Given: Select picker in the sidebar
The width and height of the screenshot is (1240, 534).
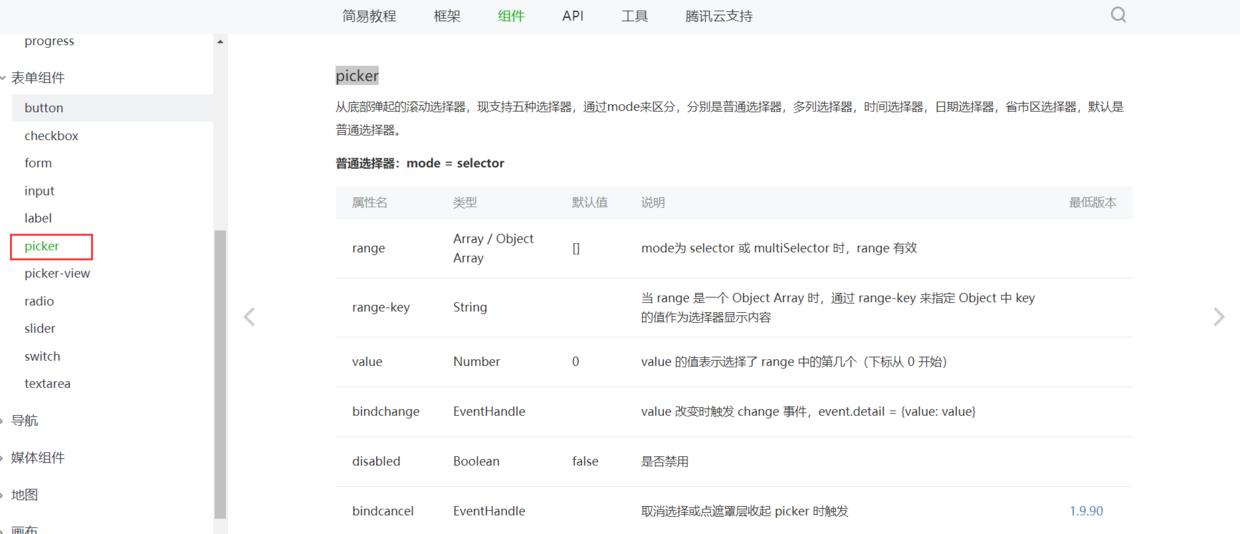Looking at the screenshot, I should coord(42,246).
